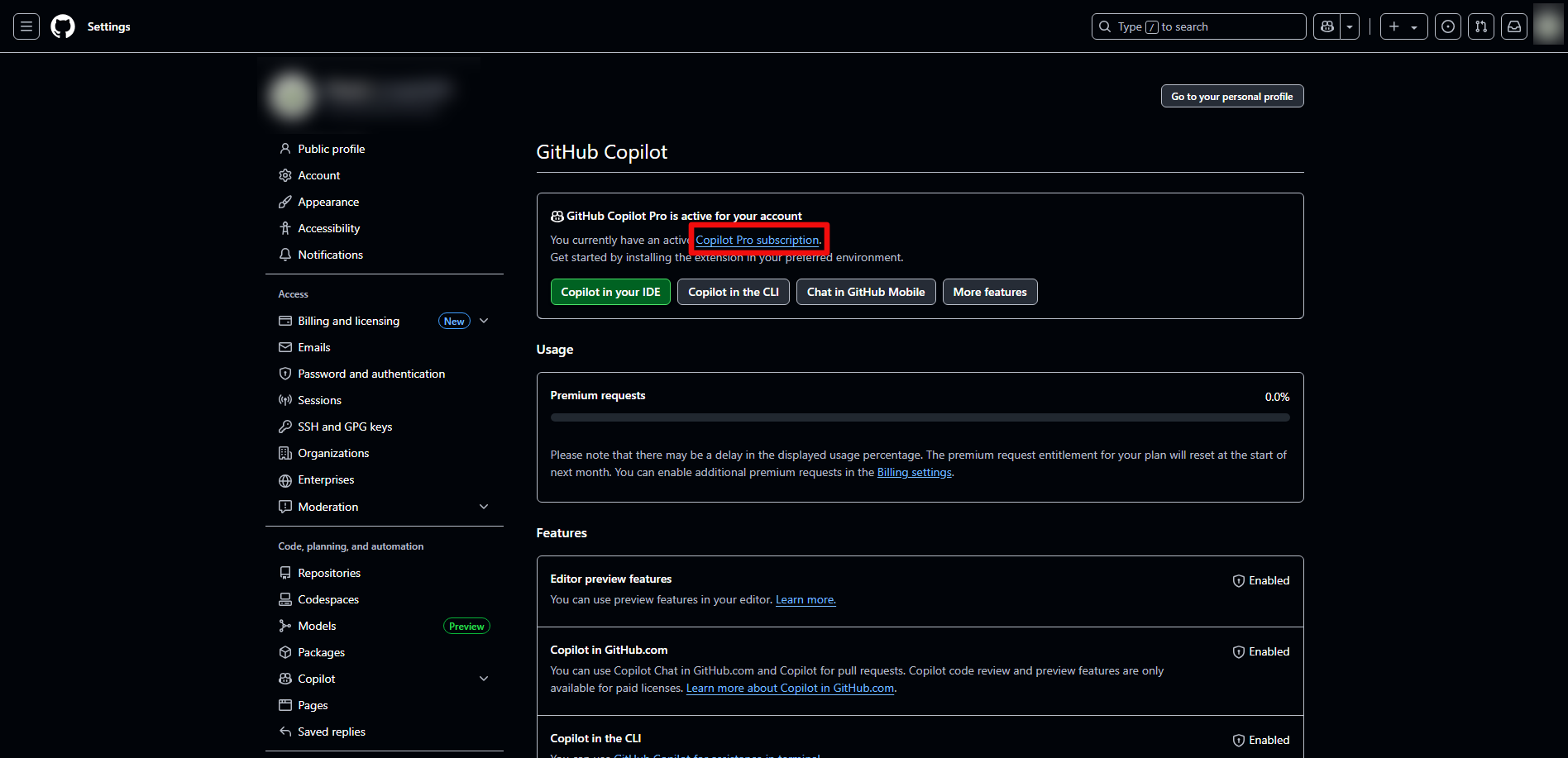Open the Billing settings link
The height and width of the screenshot is (758, 1568).
coord(914,473)
